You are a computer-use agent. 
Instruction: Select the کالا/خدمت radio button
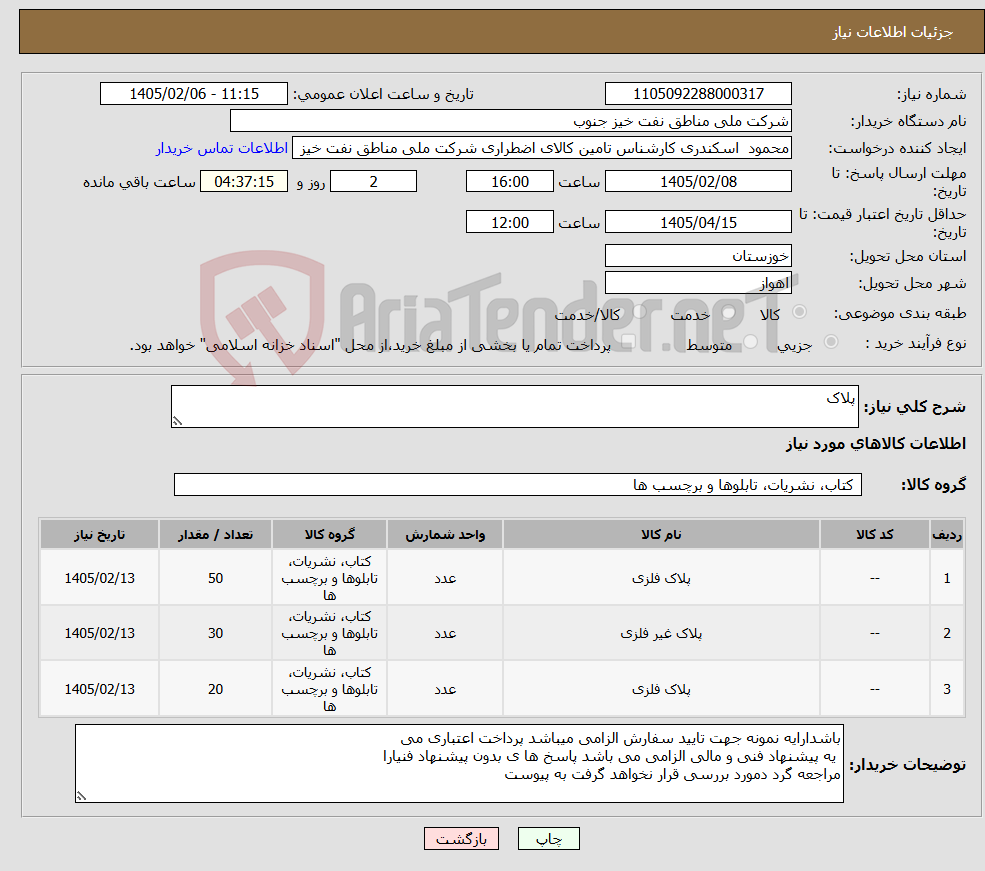pyautogui.click(x=639, y=312)
